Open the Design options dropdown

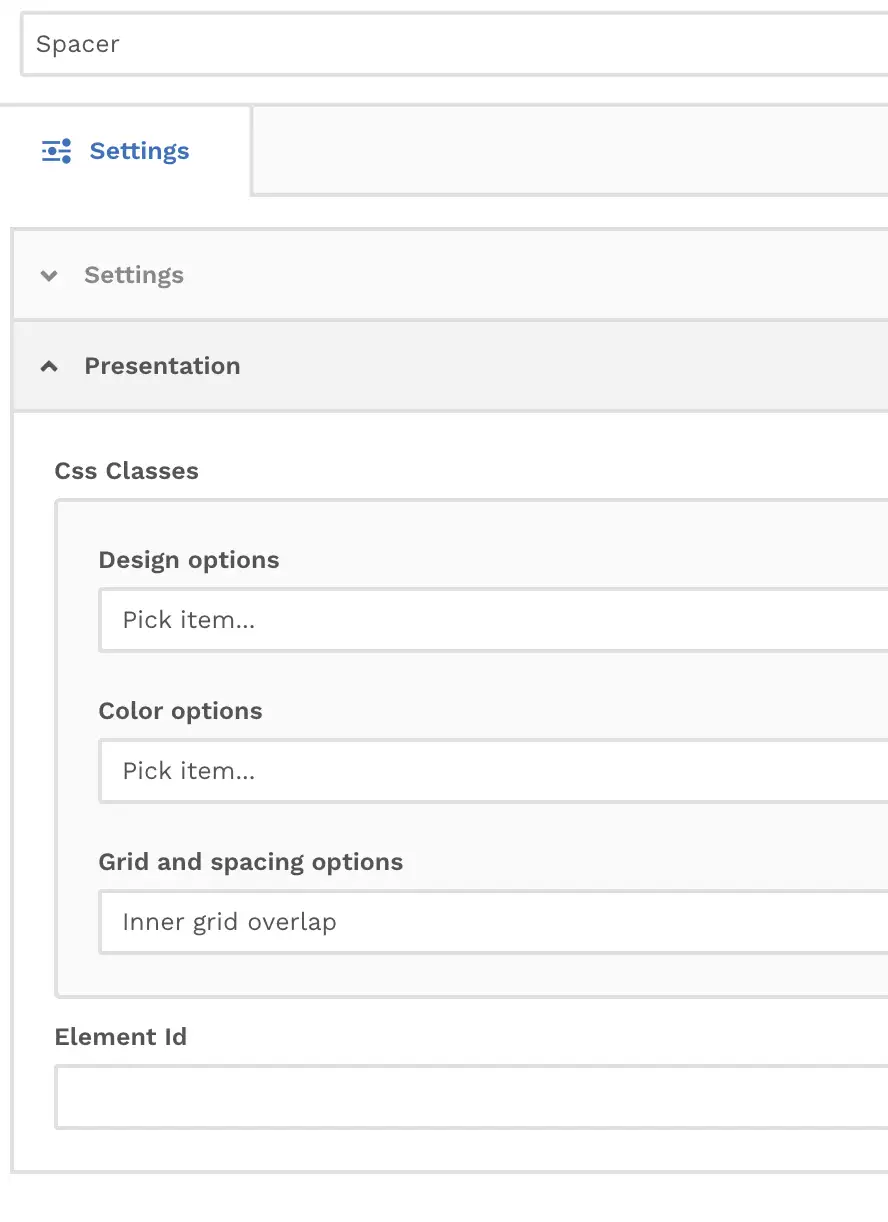(x=494, y=620)
